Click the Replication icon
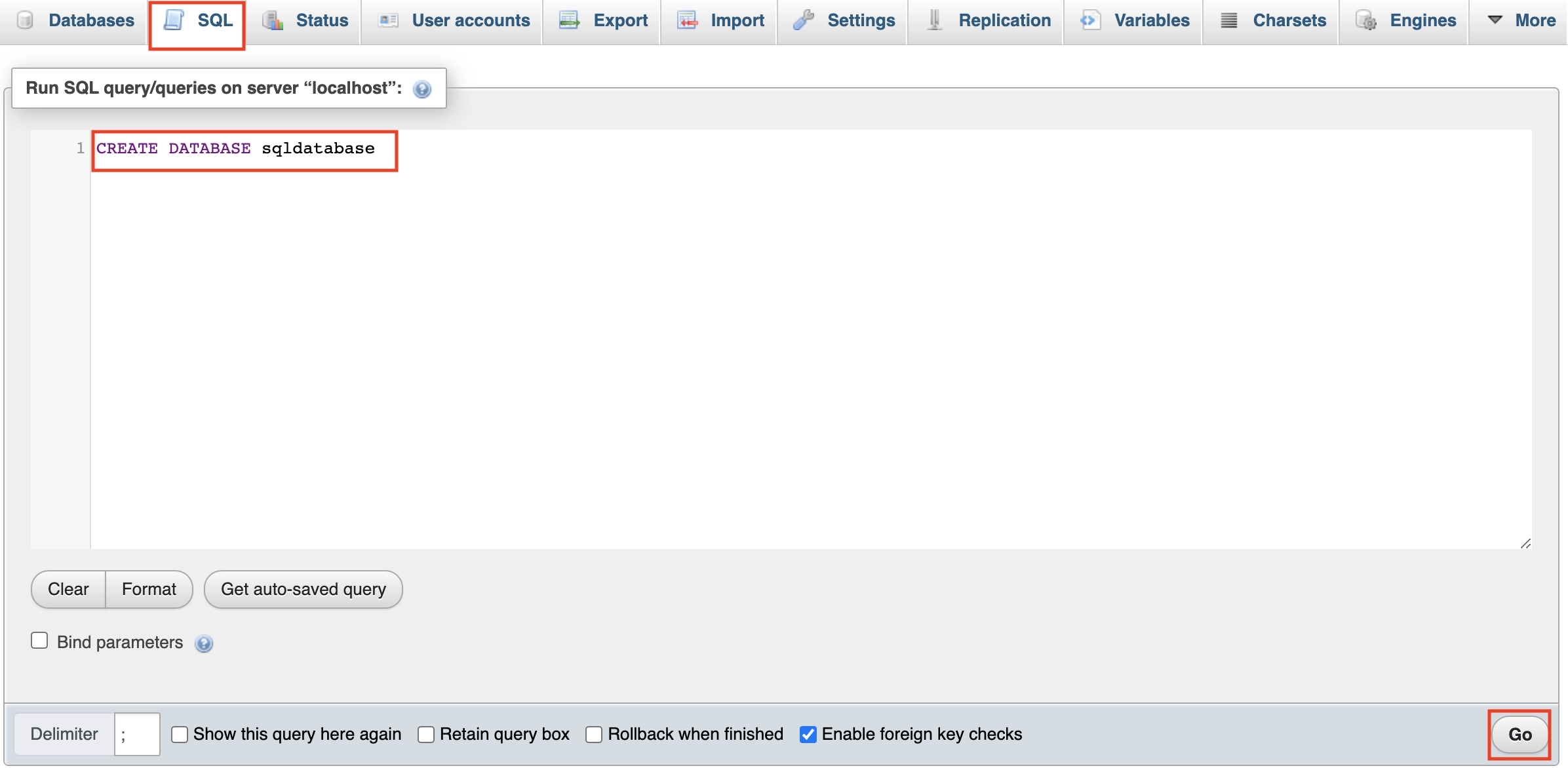 click(933, 20)
